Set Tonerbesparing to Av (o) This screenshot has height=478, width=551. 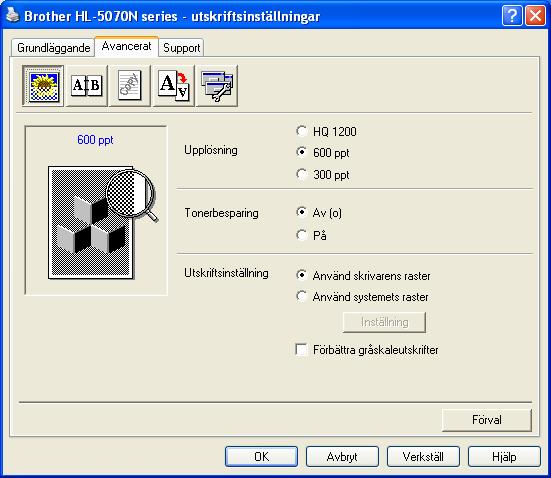click(319, 213)
